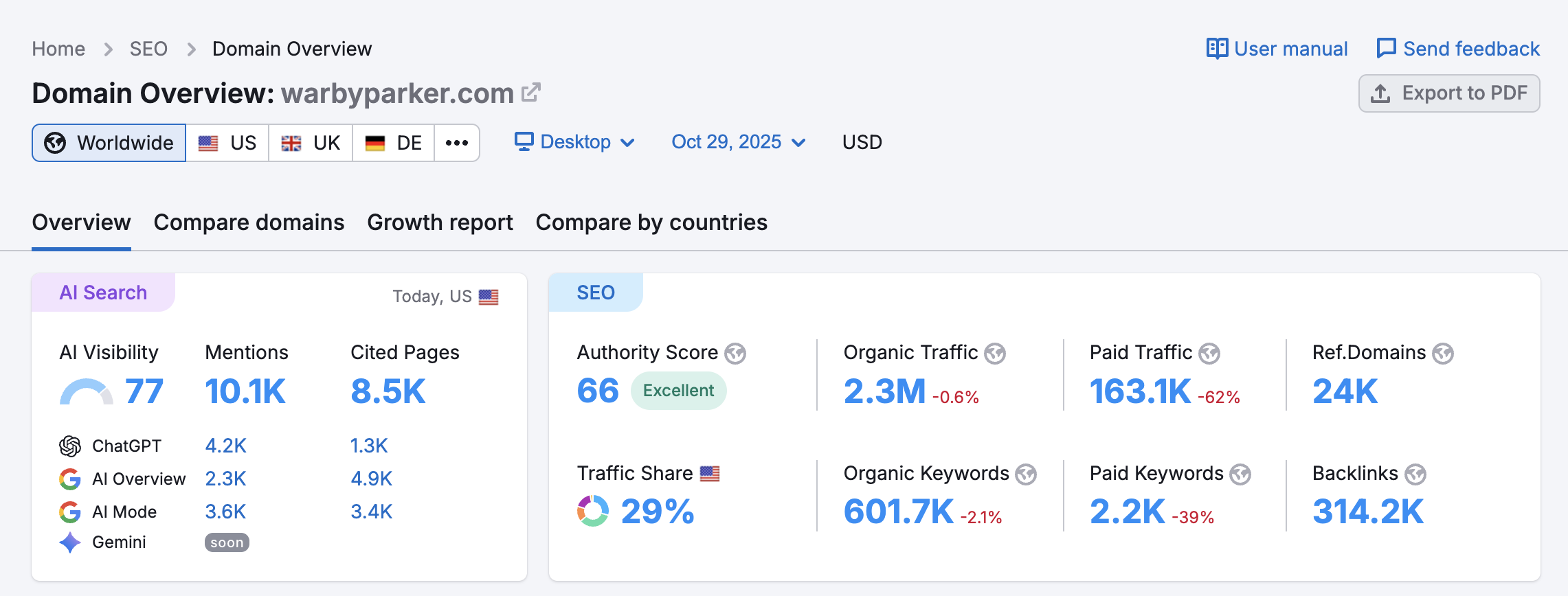Open the Compare domains tab
1568x596 pixels.
[x=249, y=222]
